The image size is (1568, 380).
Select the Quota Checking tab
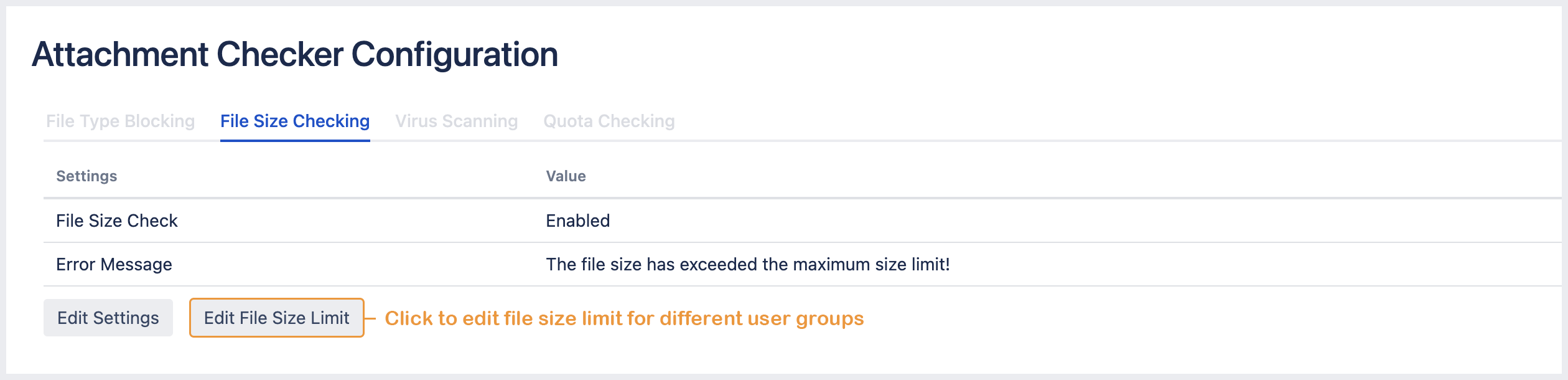coord(609,121)
